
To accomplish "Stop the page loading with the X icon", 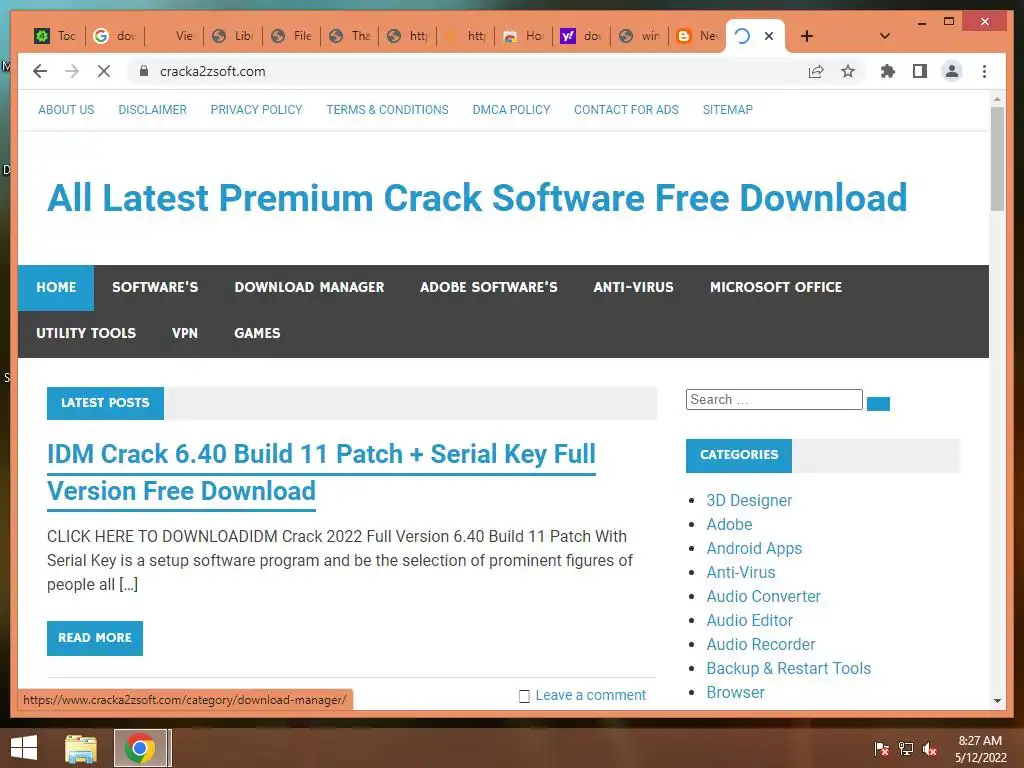I will [x=104, y=71].
